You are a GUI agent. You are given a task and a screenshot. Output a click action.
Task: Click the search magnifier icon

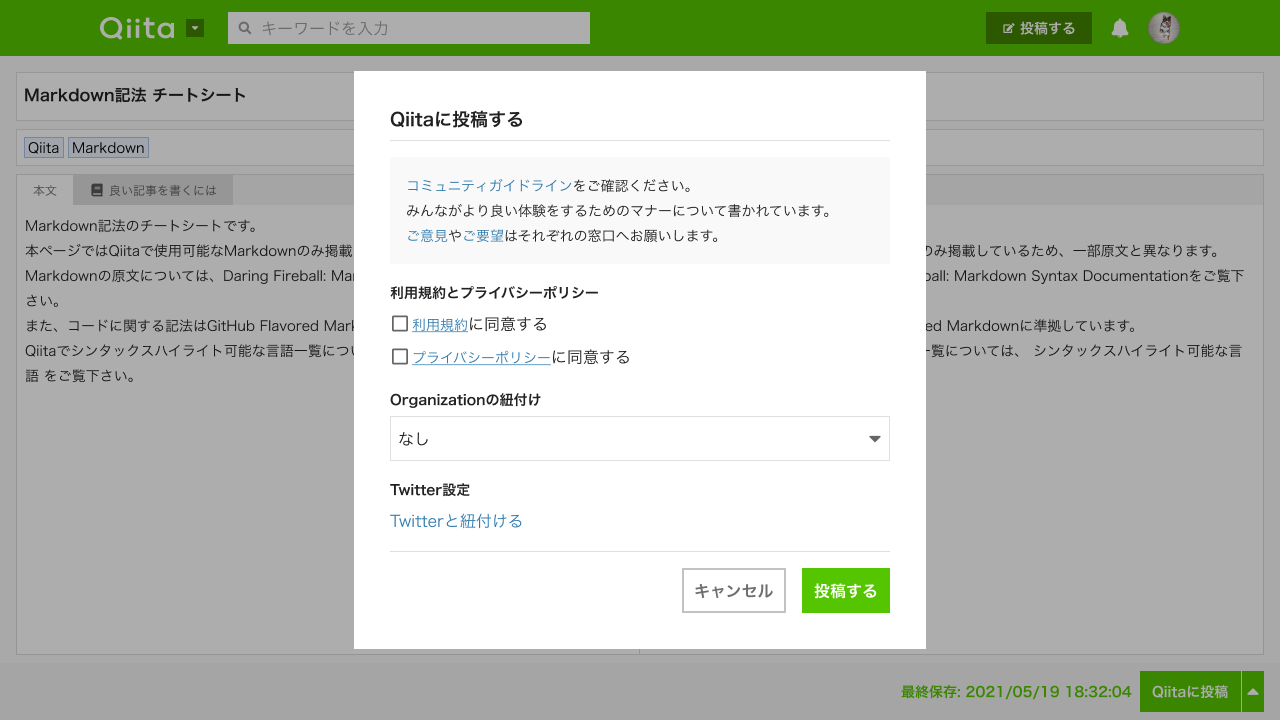click(x=245, y=27)
